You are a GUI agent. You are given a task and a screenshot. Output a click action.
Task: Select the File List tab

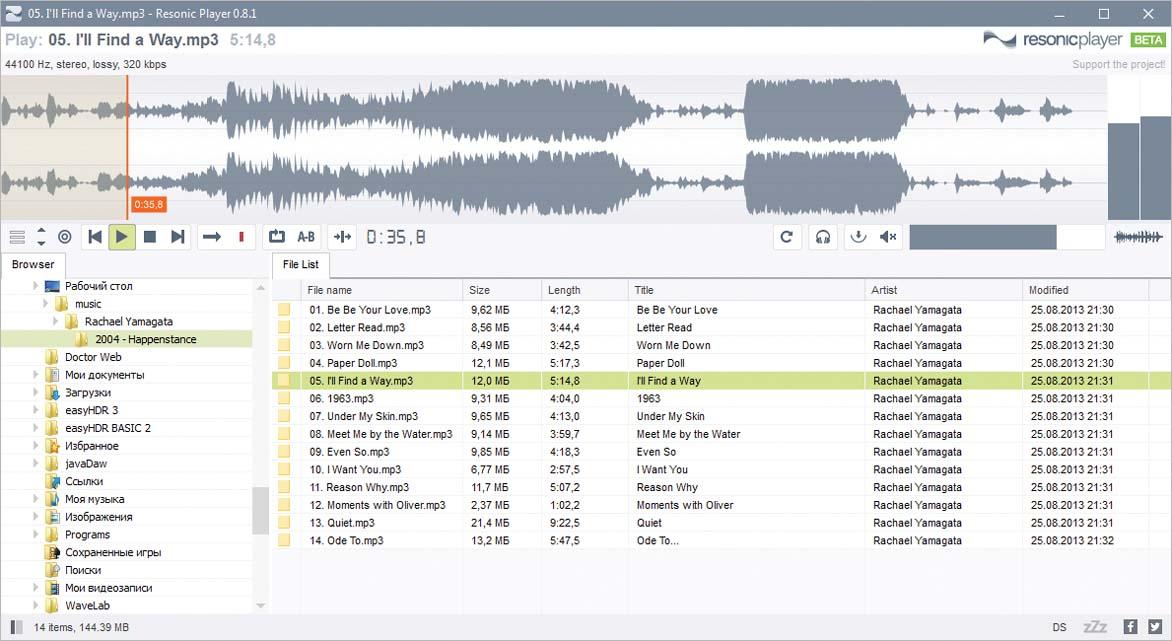point(301,265)
